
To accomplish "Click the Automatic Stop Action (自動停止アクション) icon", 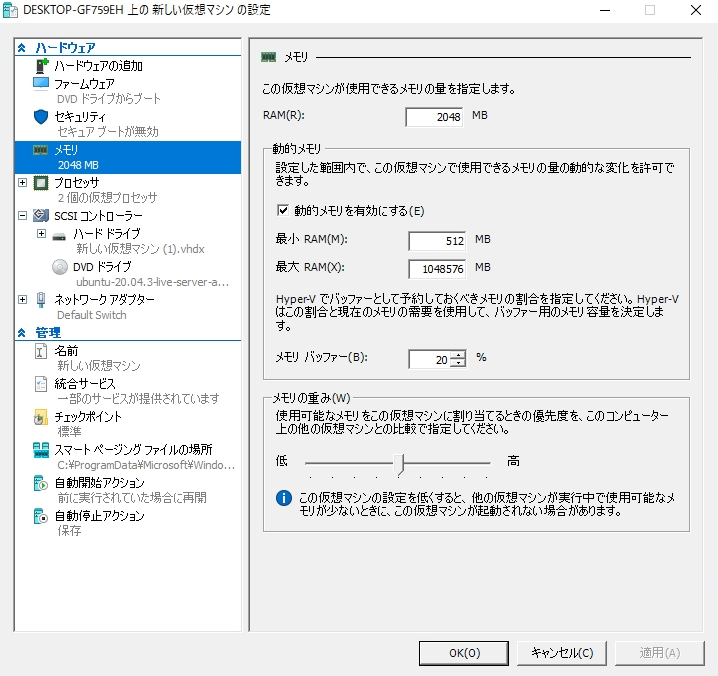I will [41, 516].
